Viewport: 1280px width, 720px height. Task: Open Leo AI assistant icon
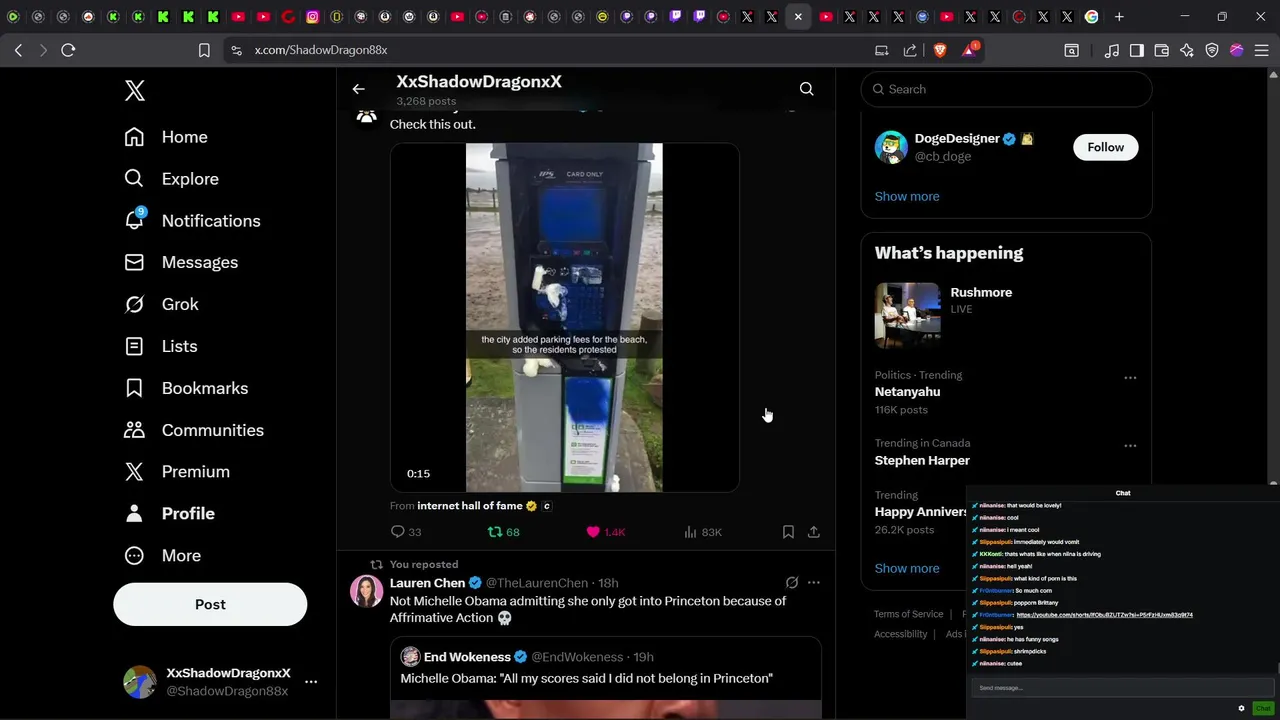click(1186, 50)
